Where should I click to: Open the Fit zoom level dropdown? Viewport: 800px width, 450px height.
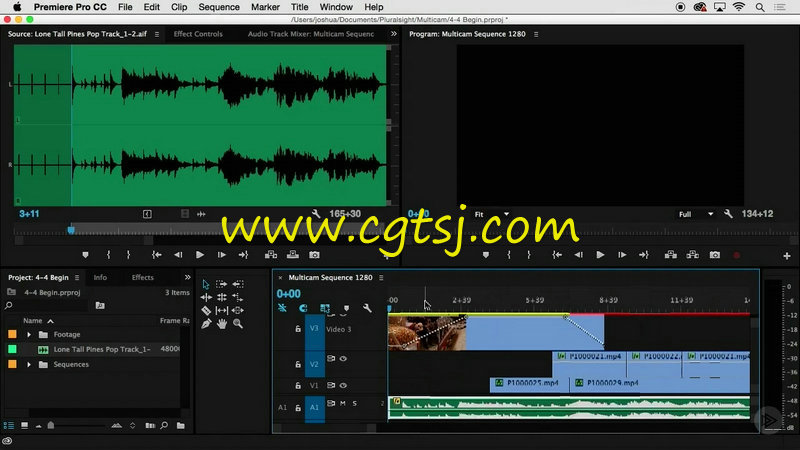[x=492, y=214]
